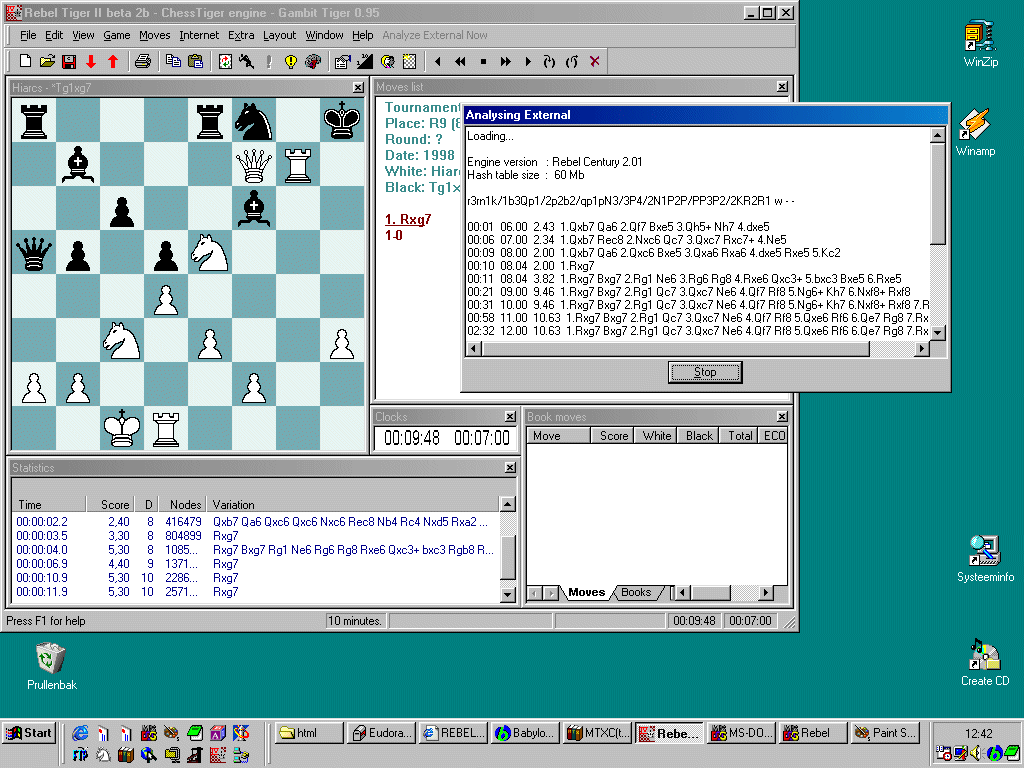Click the open folder toolbar icon
Viewport: 1024px width, 768px height.
pyautogui.click(x=47, y=61)
